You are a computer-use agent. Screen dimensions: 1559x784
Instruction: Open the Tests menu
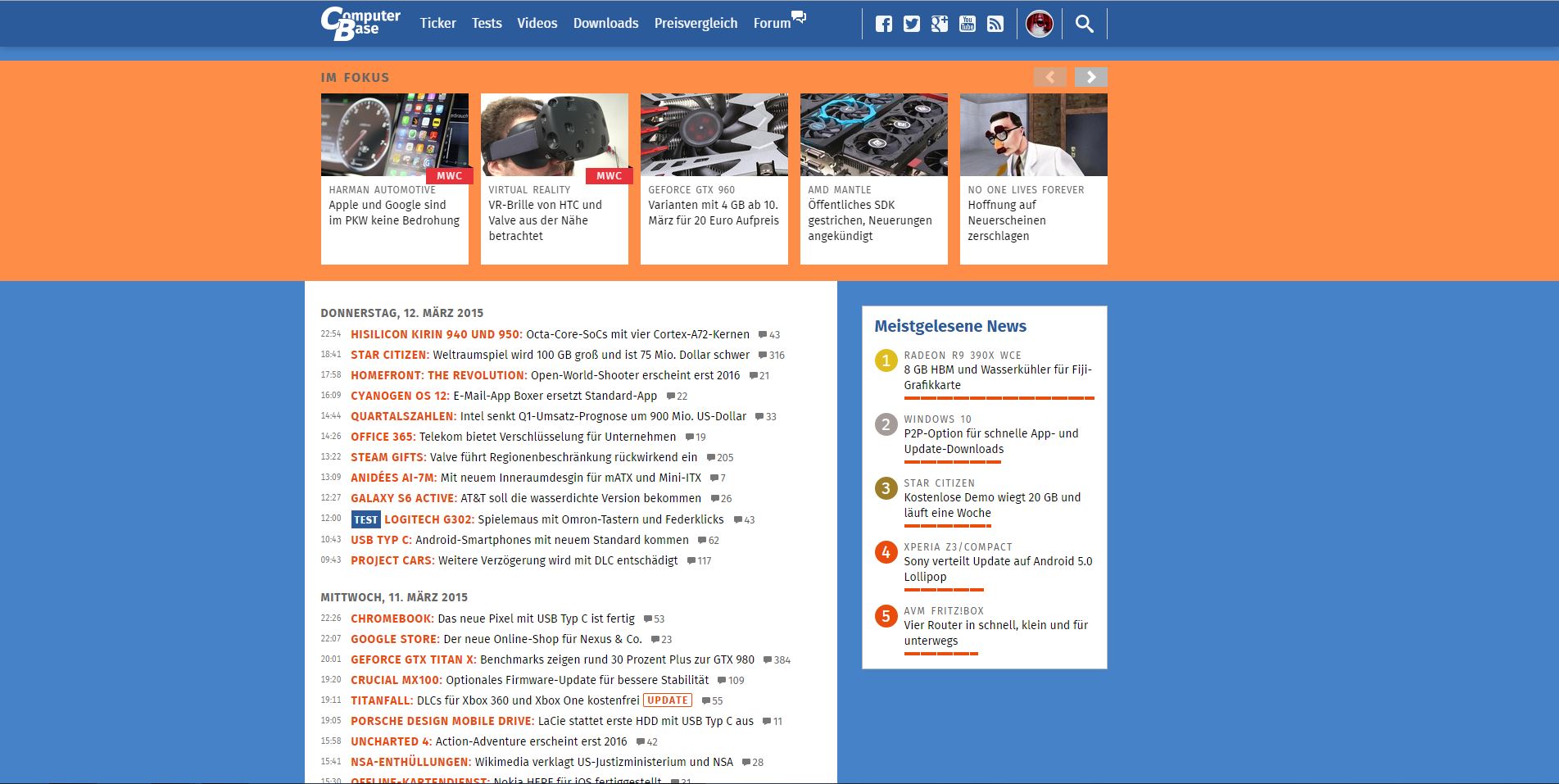pos(487,23)
